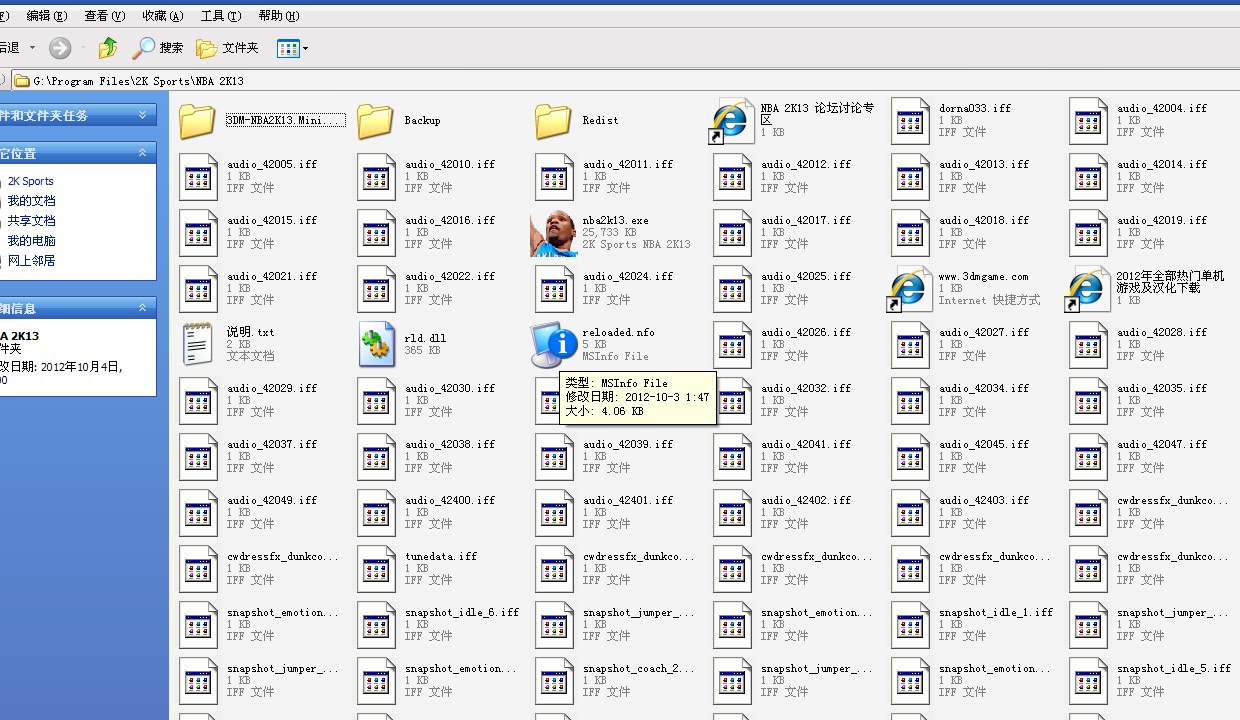
Task: Select the tunedata.iff file icon
Action: (x=376, y=569)
